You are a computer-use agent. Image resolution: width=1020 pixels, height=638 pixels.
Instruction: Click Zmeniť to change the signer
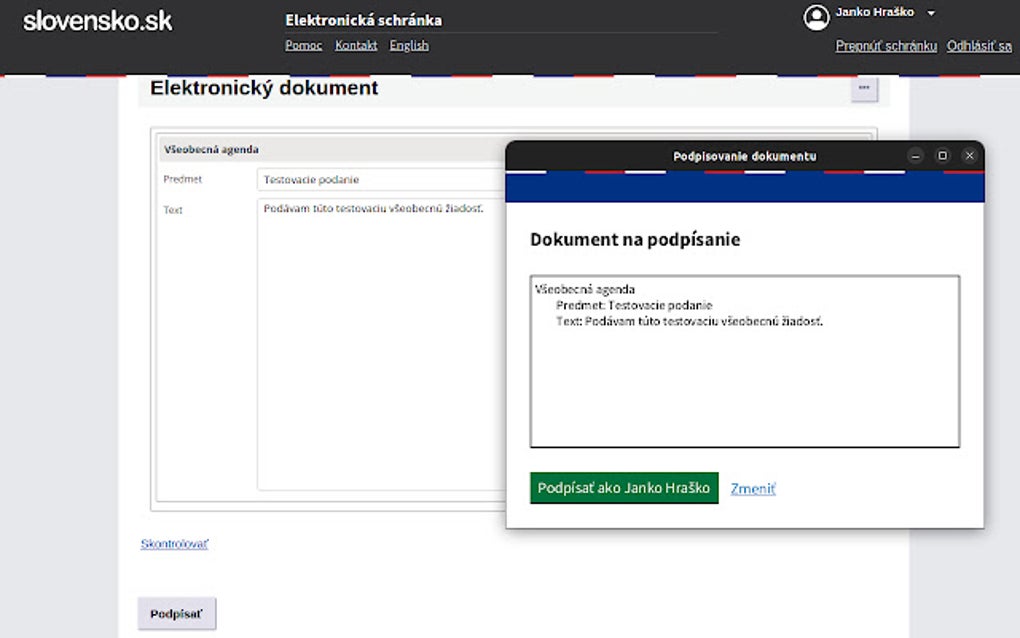(x=751, y=488)
